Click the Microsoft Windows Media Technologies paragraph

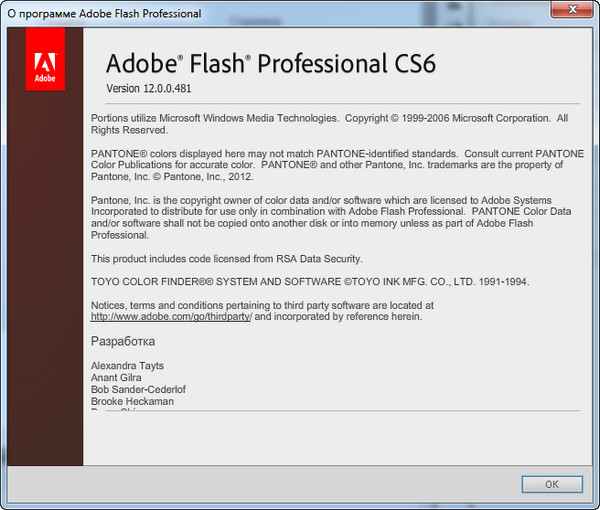[329, 124]
